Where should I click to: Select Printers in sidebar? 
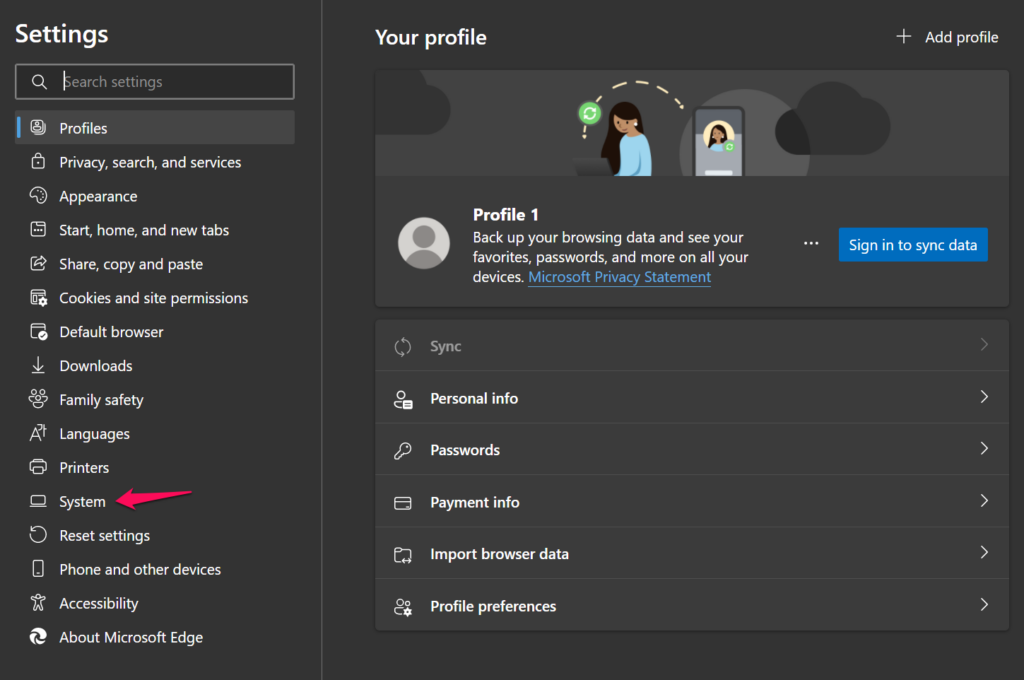(155, 467)
